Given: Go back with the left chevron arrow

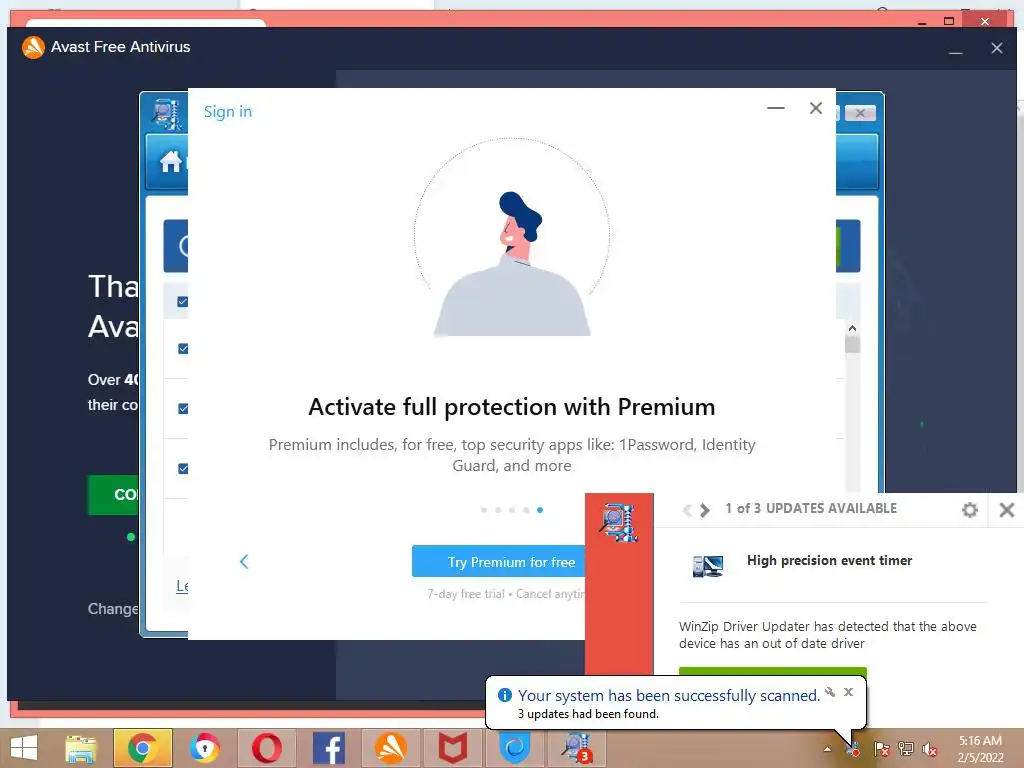Looking at the screenshot, I should (244, 562).
